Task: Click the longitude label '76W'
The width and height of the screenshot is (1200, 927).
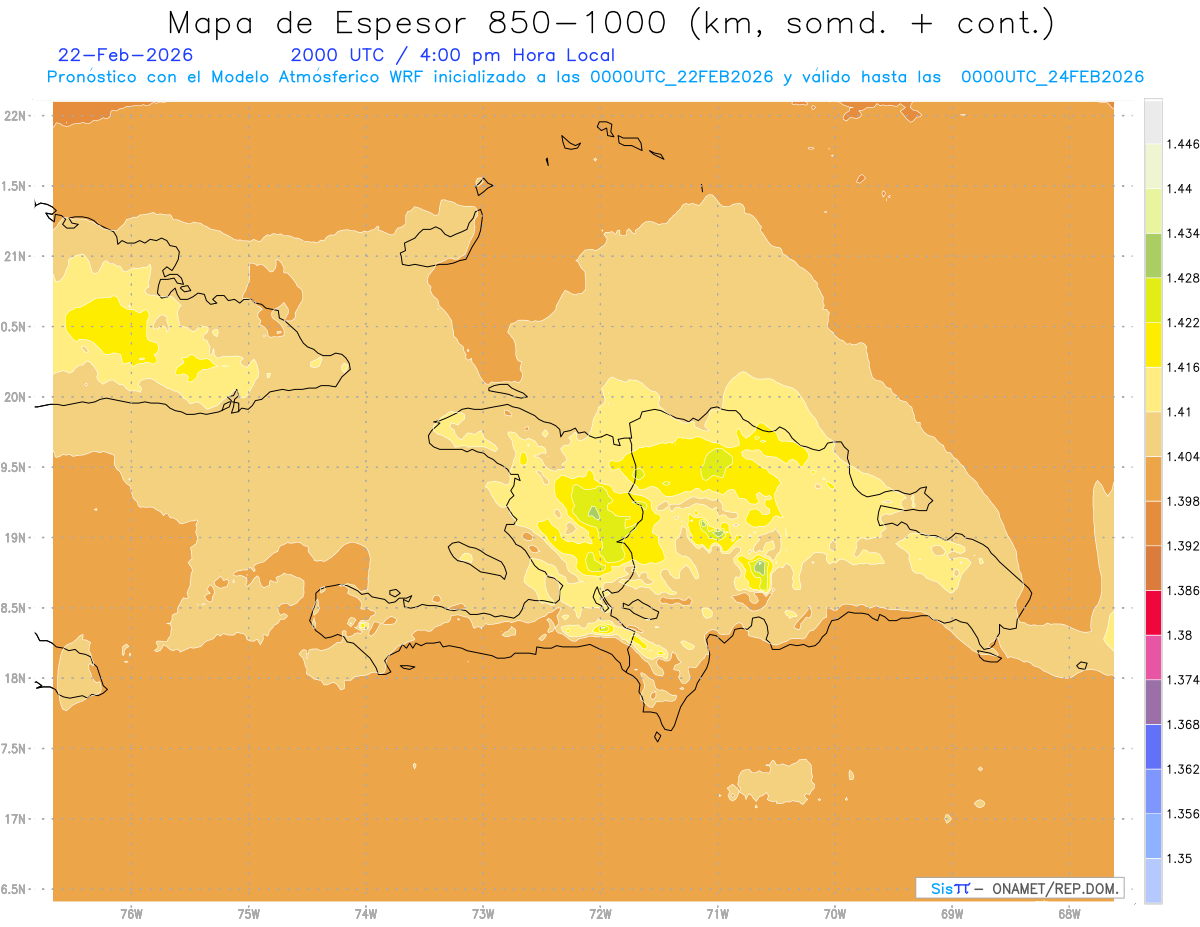Action: click(131, 914)
